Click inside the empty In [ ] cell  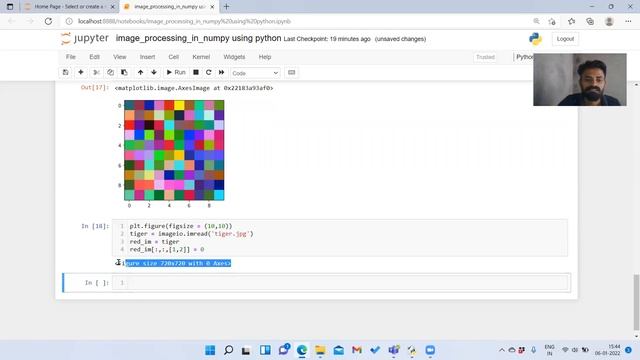(x=340, y=282)
